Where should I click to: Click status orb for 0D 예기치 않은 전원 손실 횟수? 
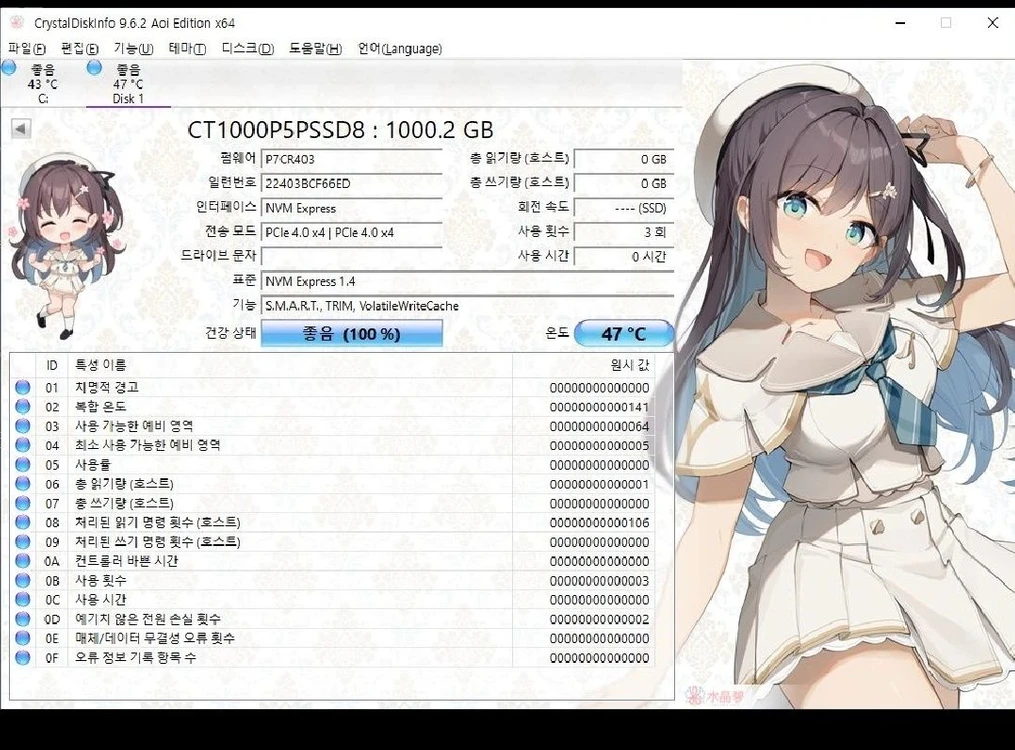[x=23, y=619]
